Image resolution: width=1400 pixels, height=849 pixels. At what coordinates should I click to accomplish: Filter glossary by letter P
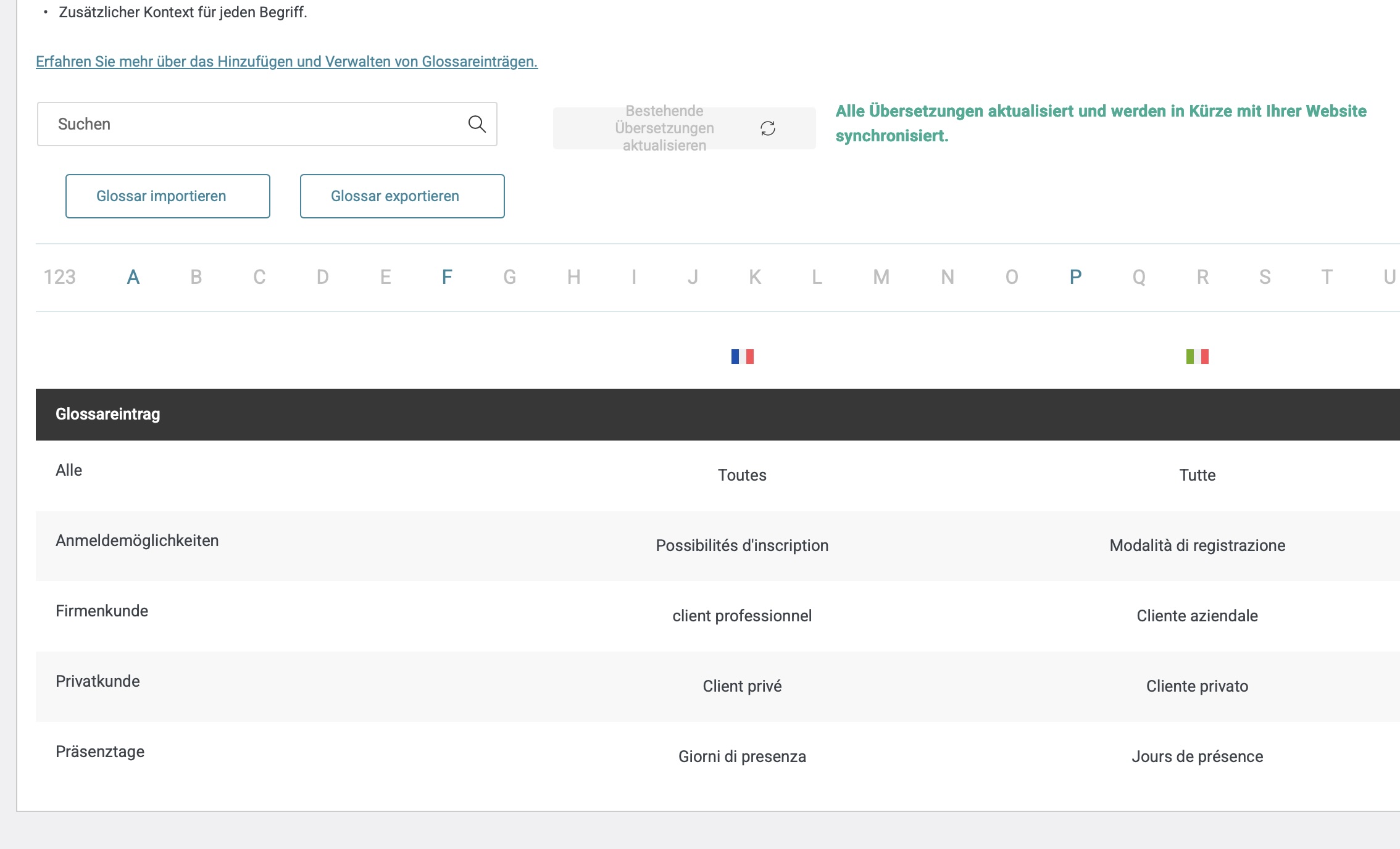[x=1075, y=277]
